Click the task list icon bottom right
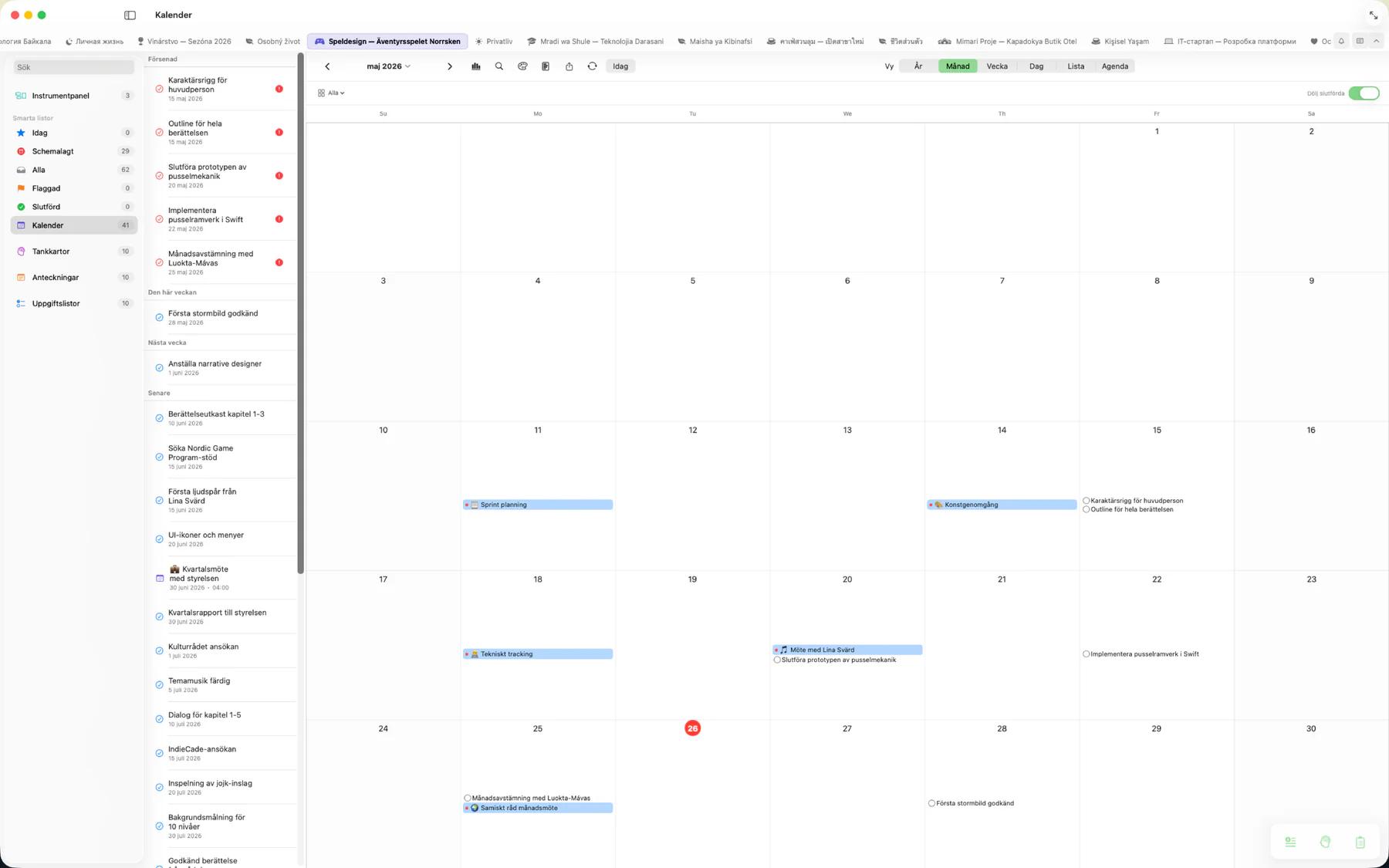 coord(1290,842)
